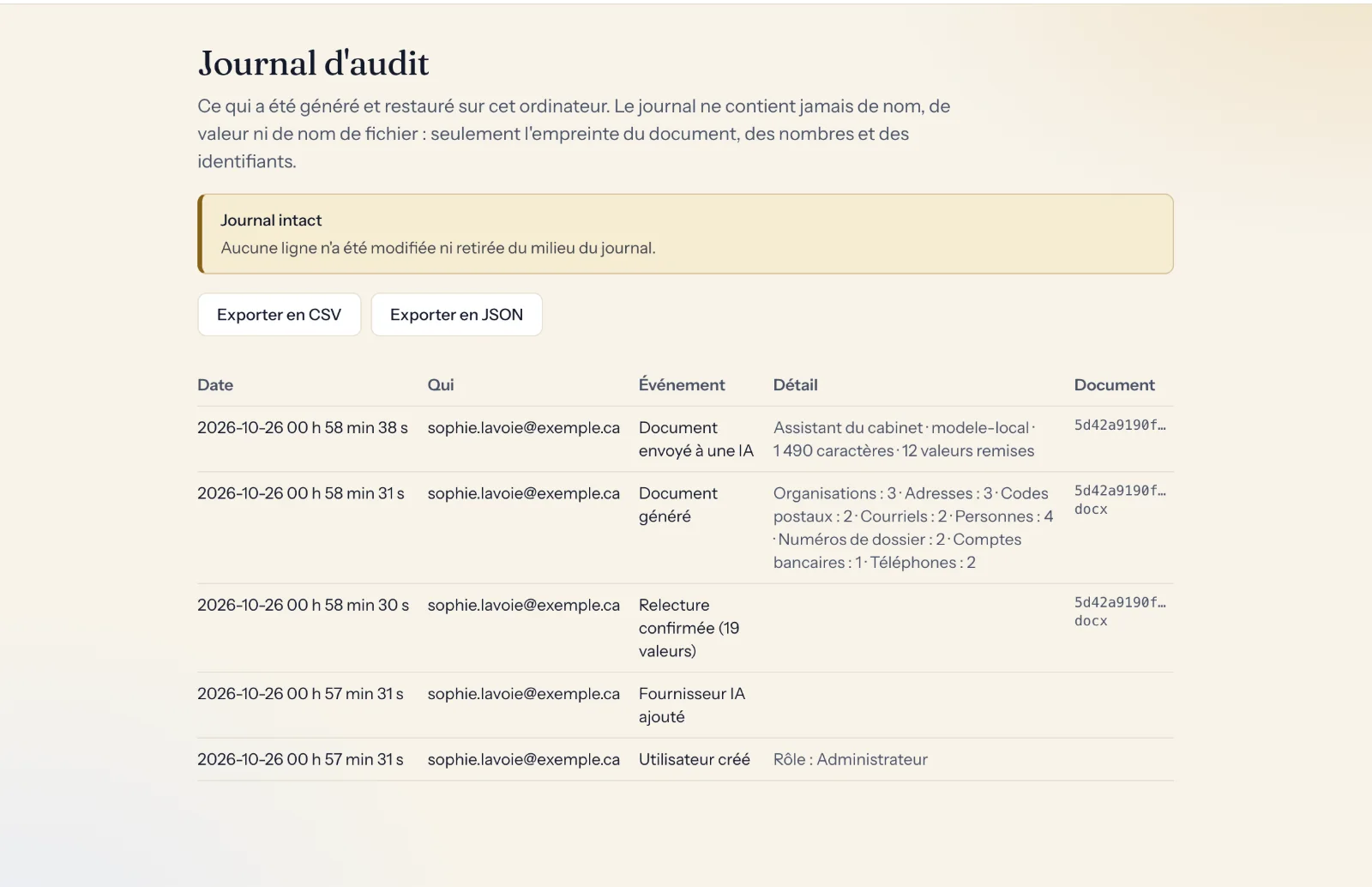This screenshot has width=1372, height=887.
Task: Click the Événement column header
Action: pos(682,385)
